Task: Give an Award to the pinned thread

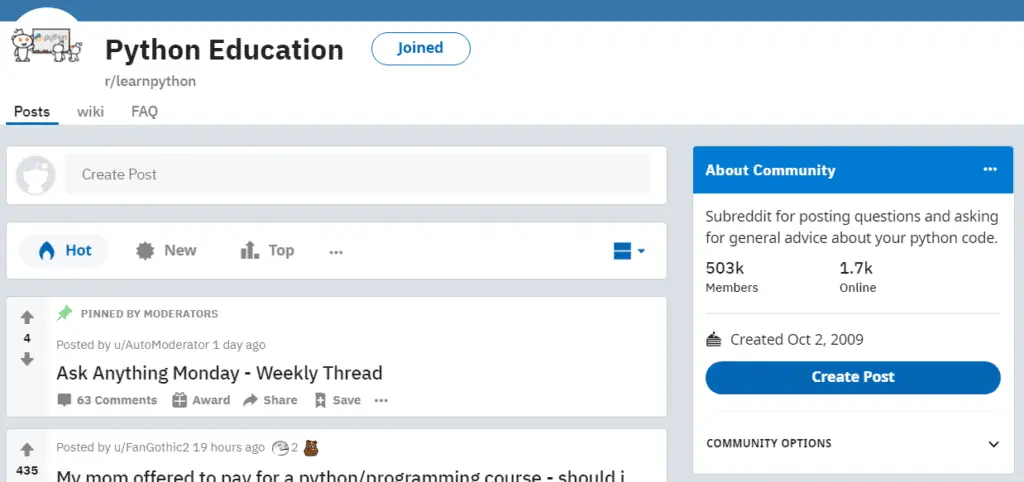Action: pyautogui.click(x=201, y=400)
